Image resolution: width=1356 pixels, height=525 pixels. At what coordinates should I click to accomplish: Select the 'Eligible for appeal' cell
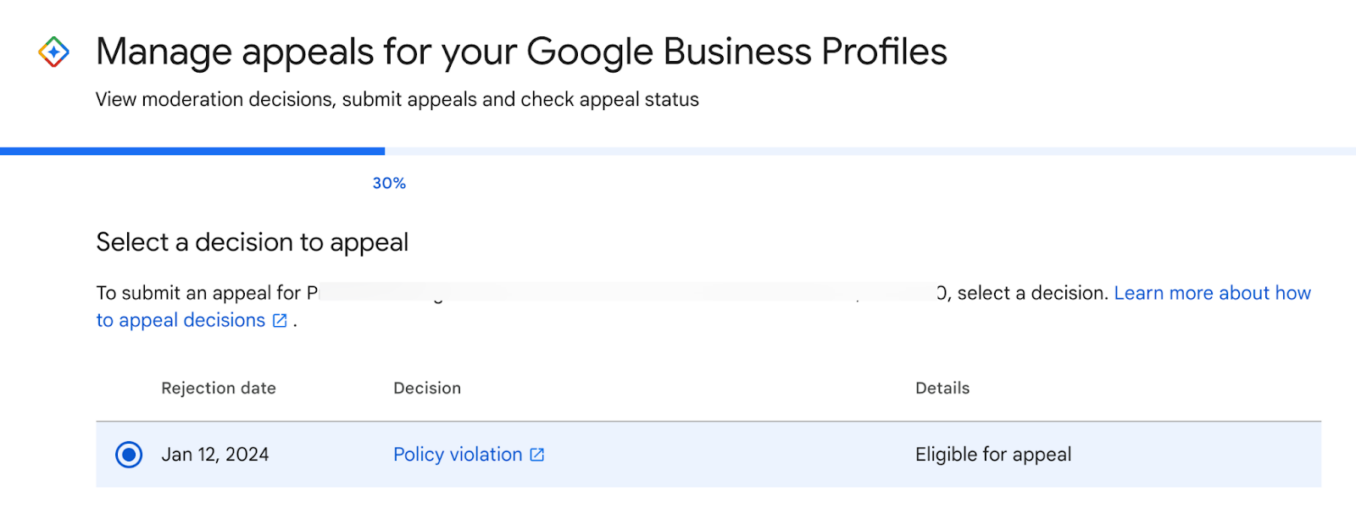click(993, 455)
